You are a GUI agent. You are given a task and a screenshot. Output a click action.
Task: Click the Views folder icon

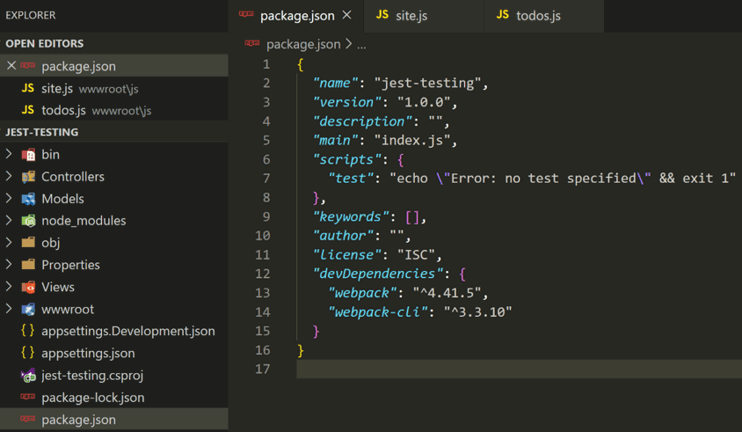28,287
